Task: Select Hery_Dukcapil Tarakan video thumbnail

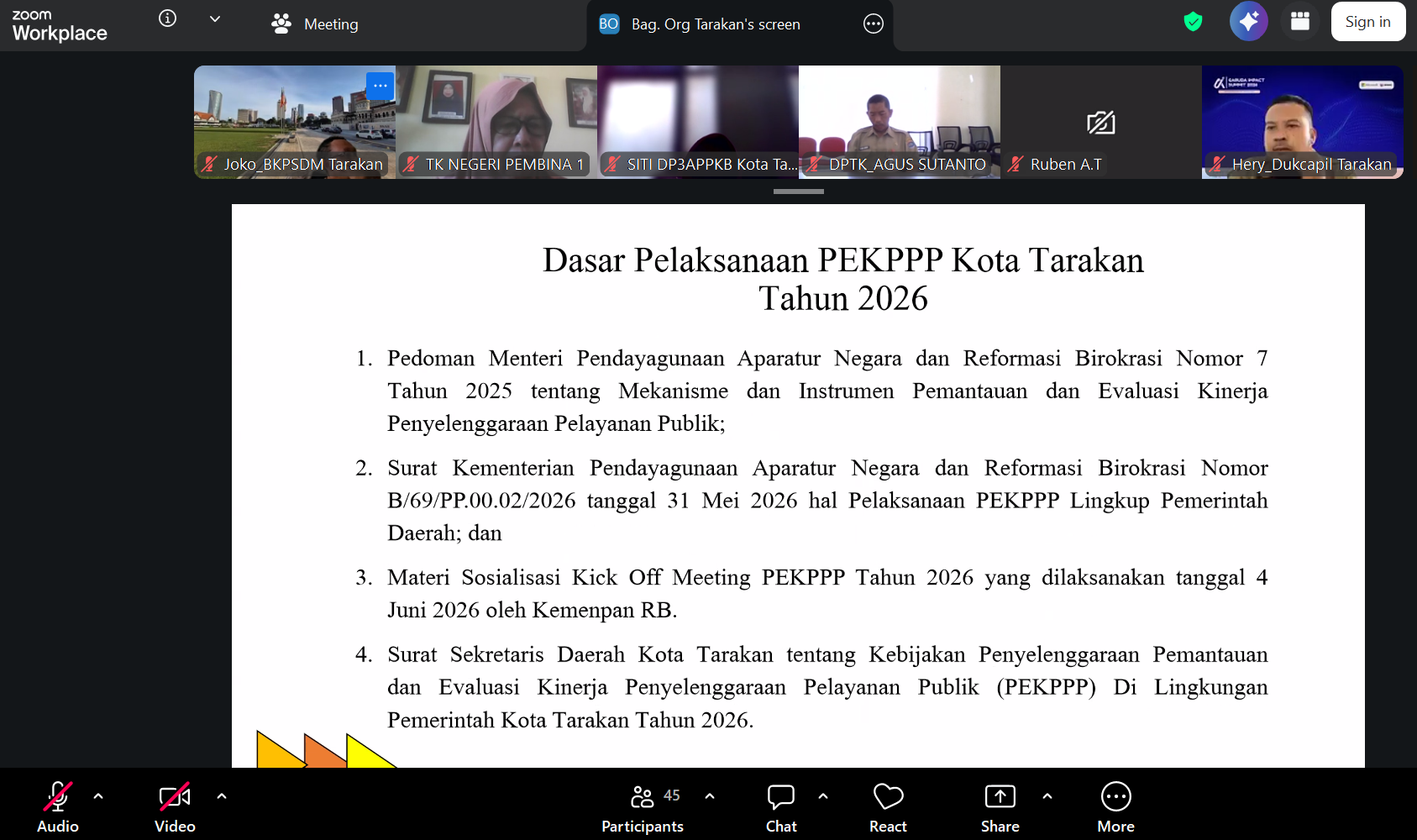Action: [x=1303, y=122]
